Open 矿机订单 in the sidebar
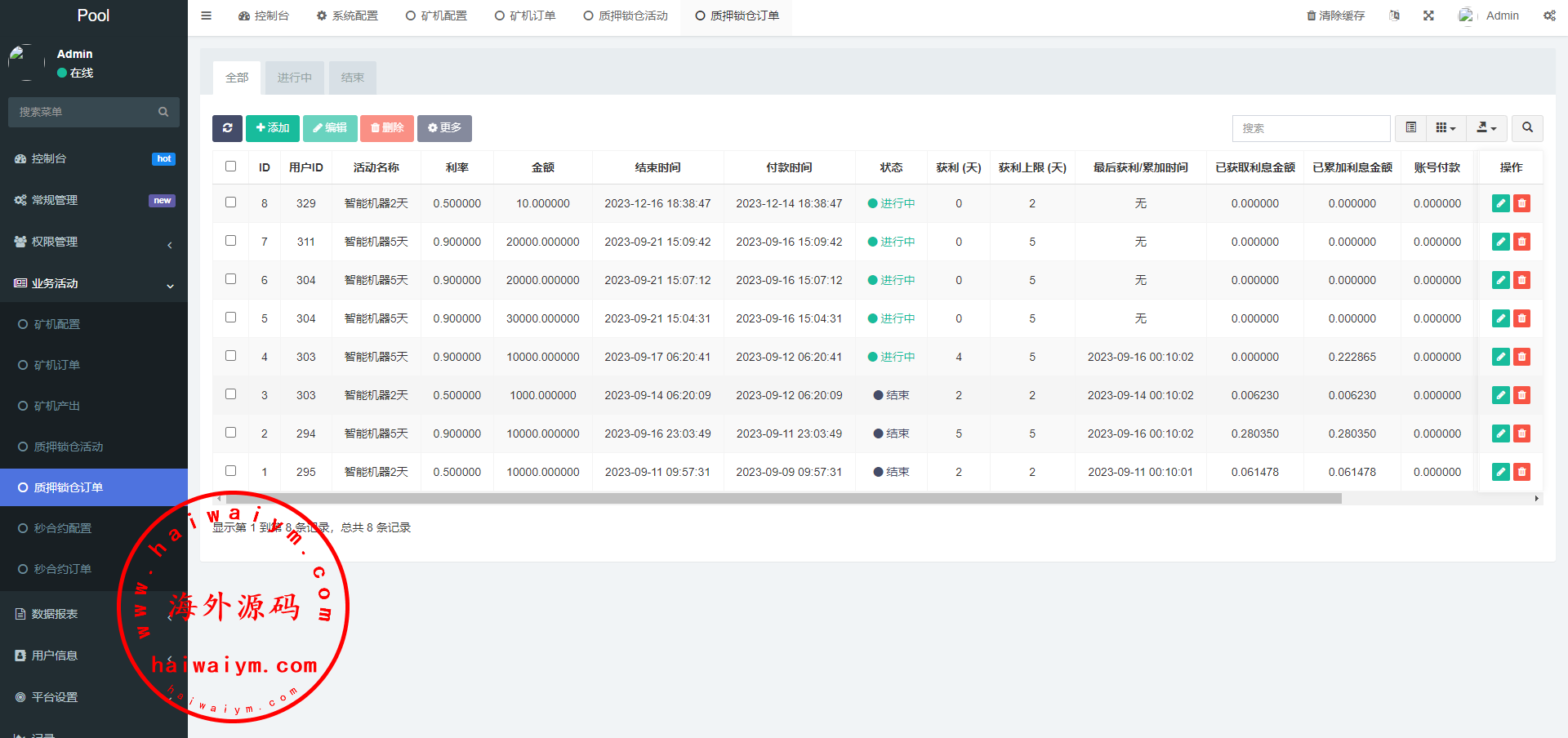The height and width of the screenshot is (738, 1568). (57, 365)
